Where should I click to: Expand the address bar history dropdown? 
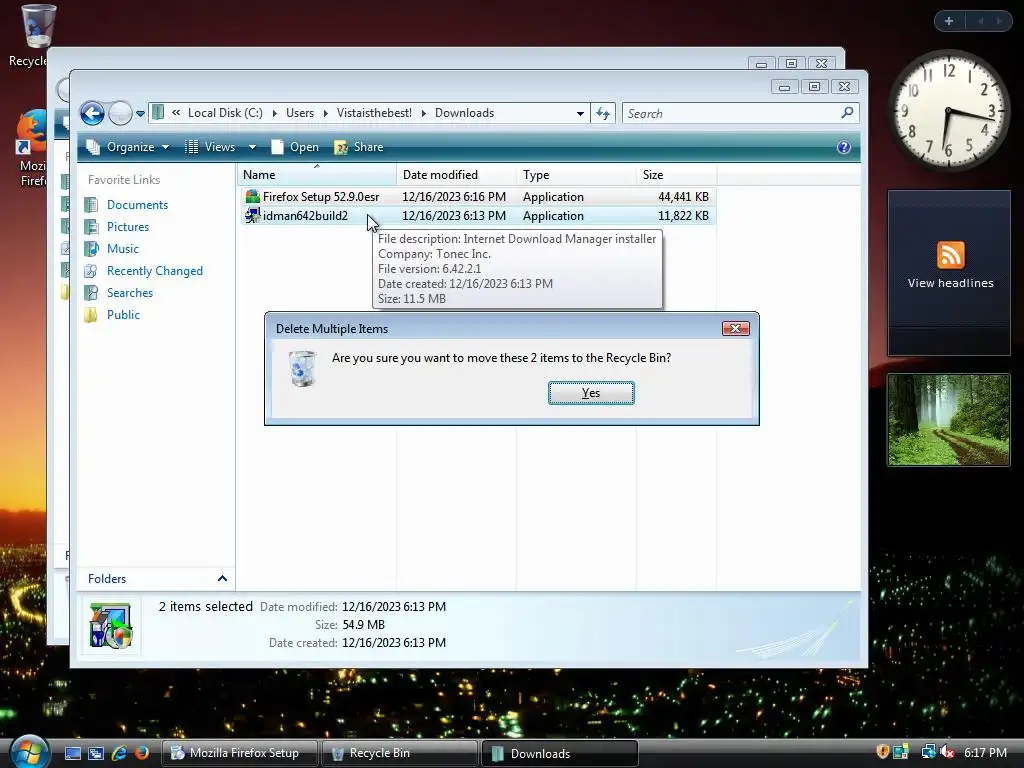click(x=580, y=114)
